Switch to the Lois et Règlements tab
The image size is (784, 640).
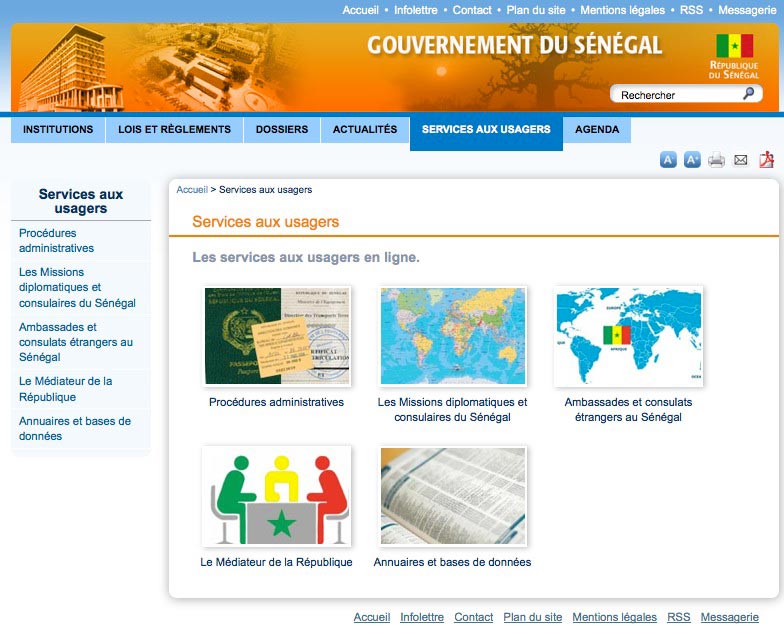(x=174, y=129)
